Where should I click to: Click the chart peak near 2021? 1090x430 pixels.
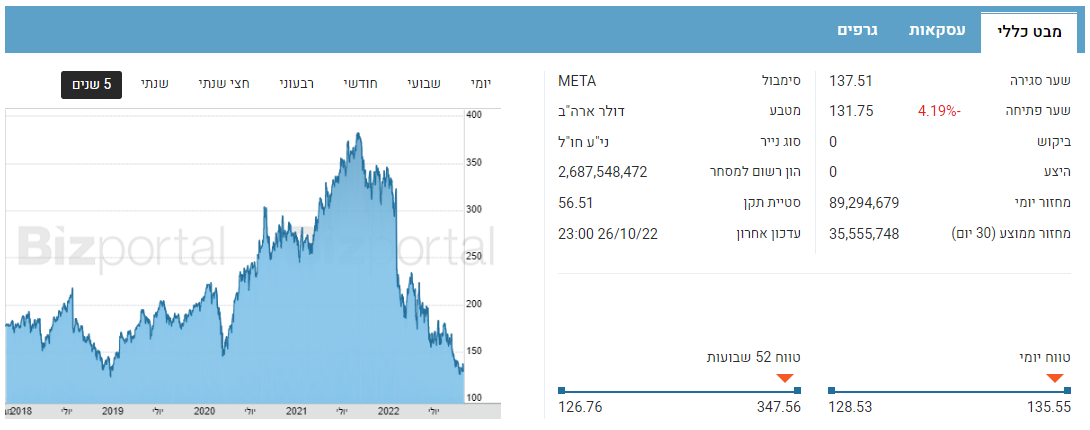[358, 133]
